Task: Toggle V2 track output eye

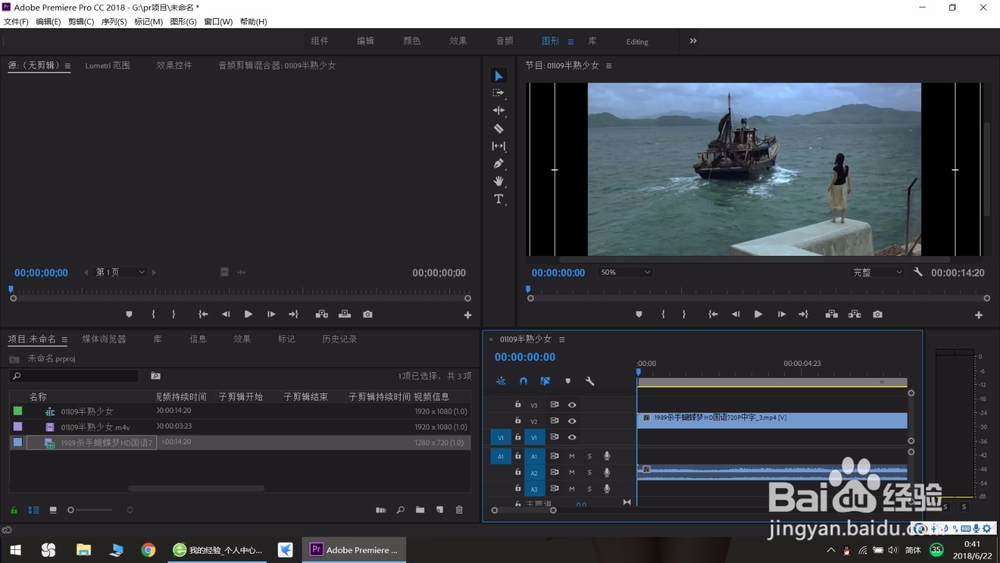Action: tap(572, 421)
